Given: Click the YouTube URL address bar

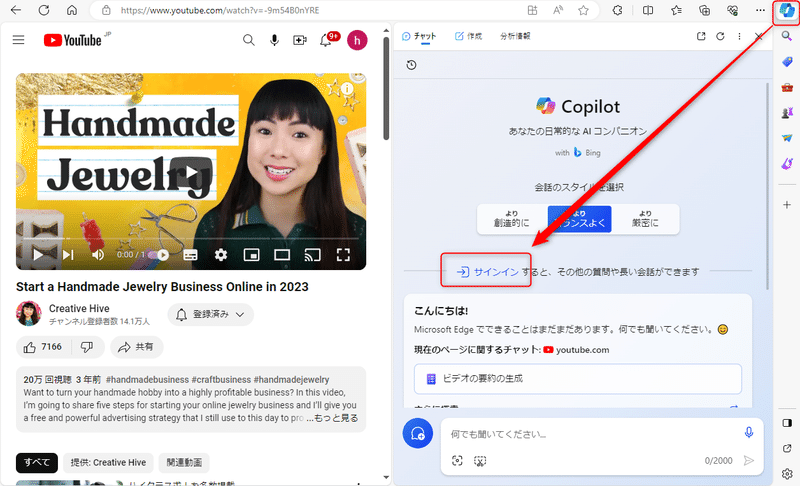Looking at the screenshot, I should pos(219,10).
